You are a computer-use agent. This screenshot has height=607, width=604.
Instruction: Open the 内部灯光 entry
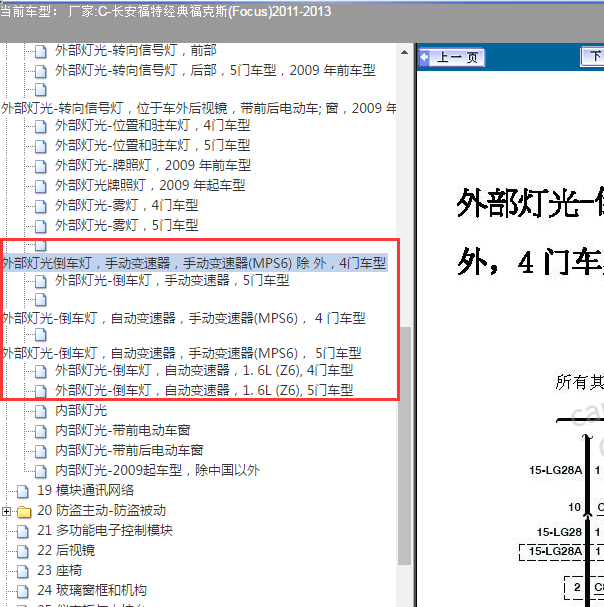pyautogui.click(x=81, y=410)
